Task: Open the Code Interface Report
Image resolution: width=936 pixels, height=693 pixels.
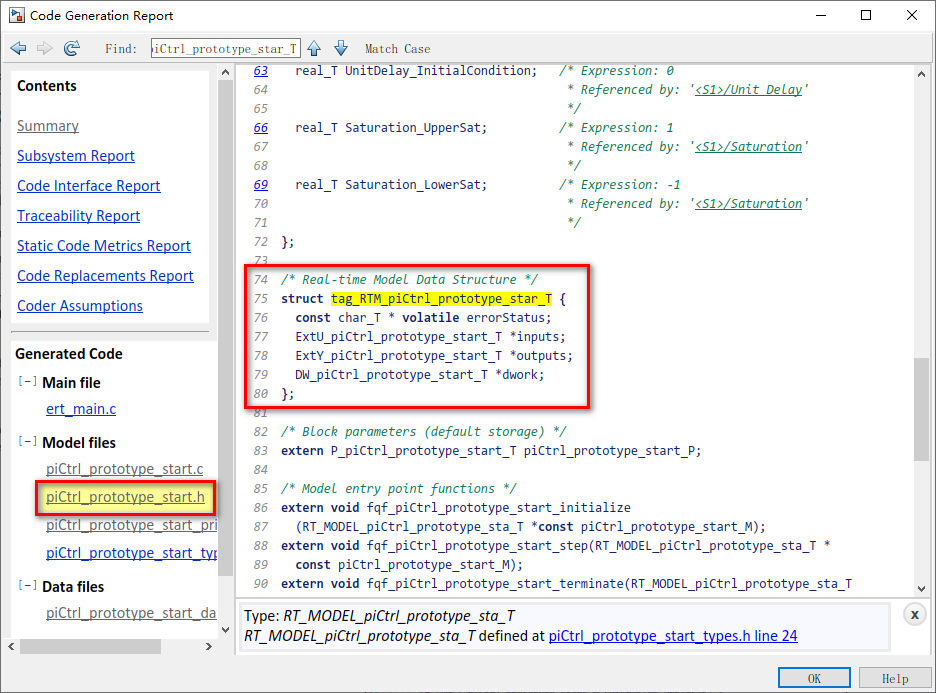Action: tap(89, 186)
